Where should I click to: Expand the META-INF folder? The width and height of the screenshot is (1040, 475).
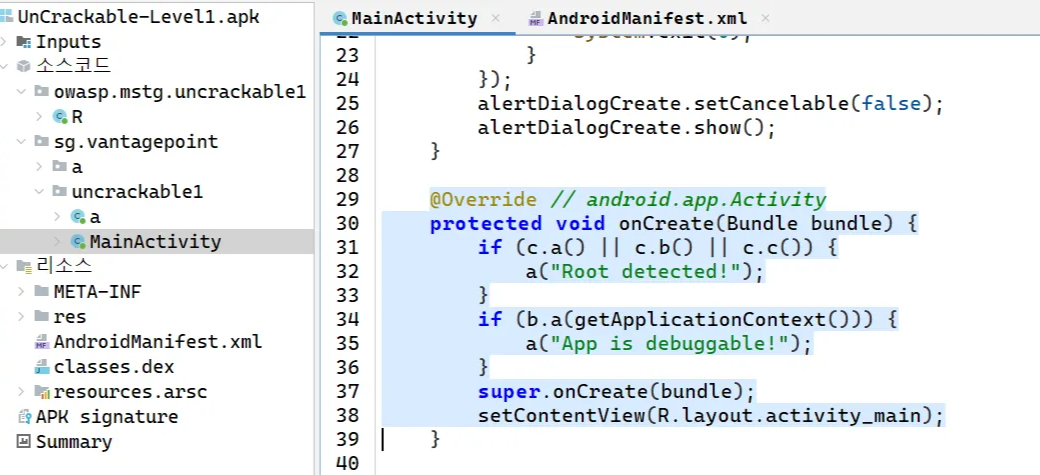22,292
